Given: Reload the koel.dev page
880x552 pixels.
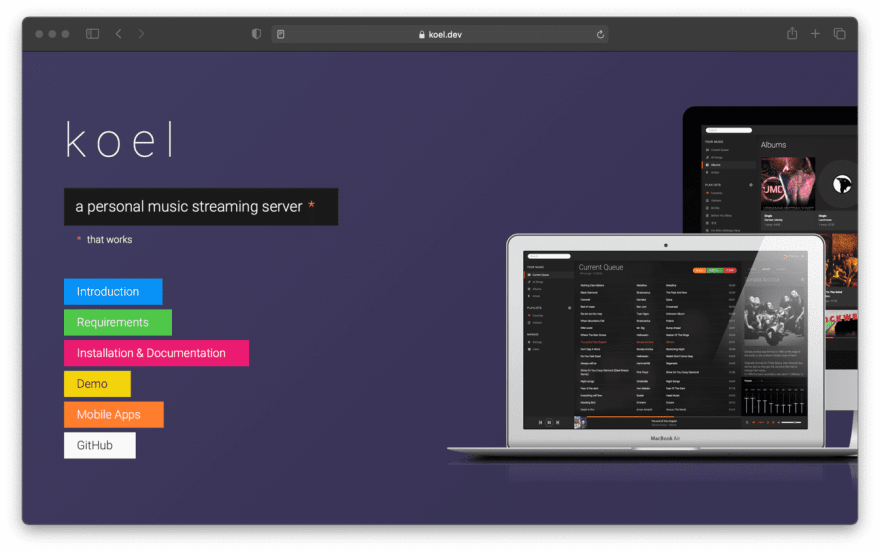Looking at the screenshot, I should click(600, 34).
